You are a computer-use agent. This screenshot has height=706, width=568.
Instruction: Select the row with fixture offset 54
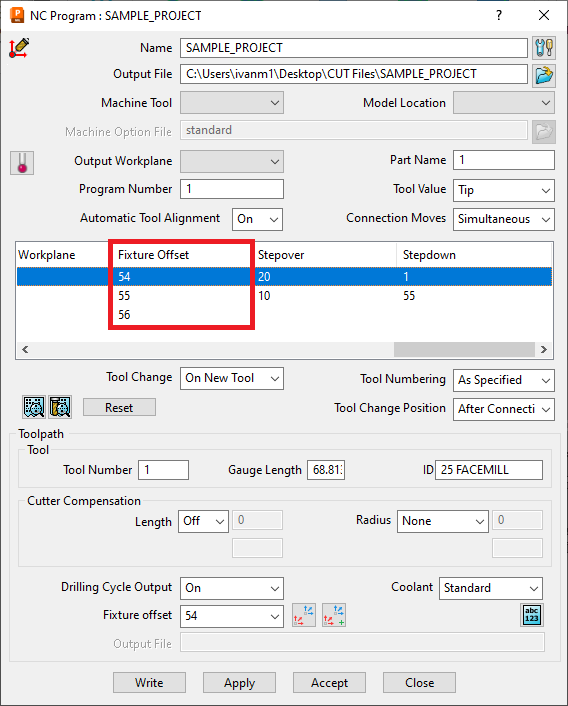[284, 276]
